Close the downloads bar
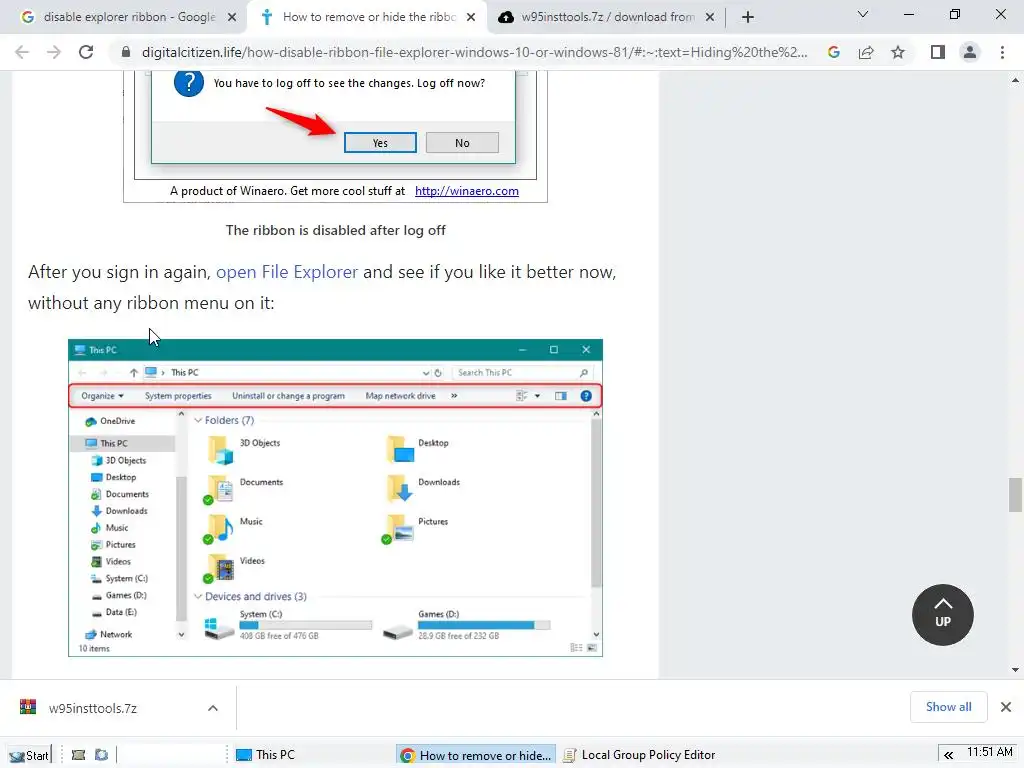 [1006, 707]
